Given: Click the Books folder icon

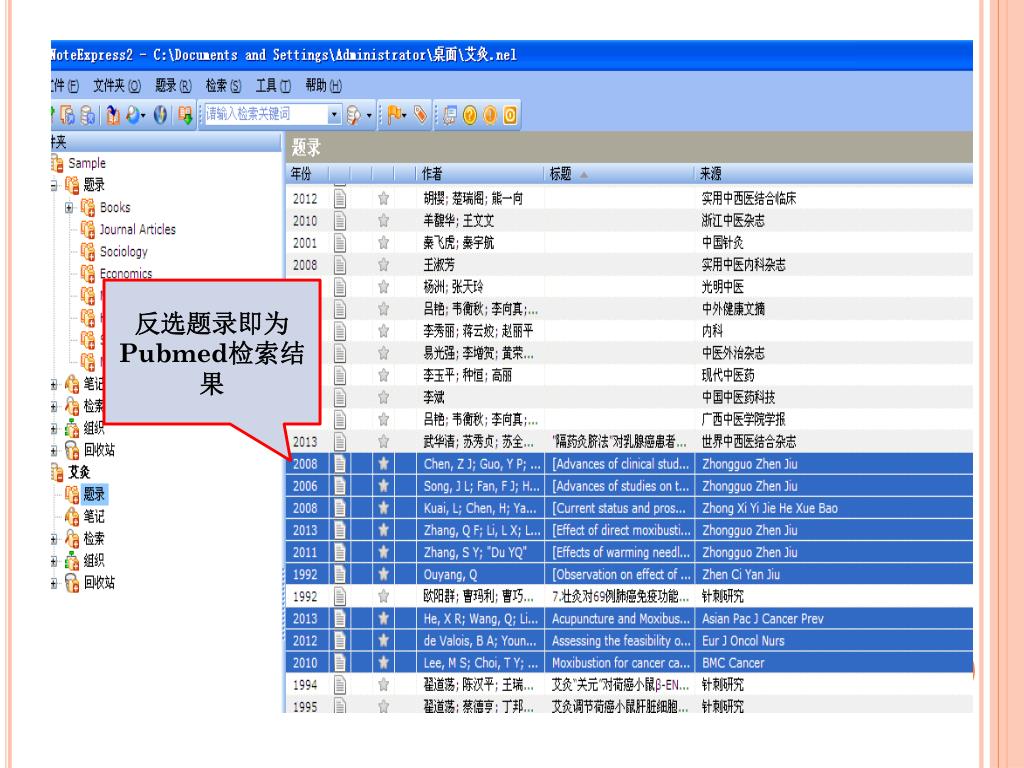Looking at the screenshot, I should click(88, 208).
